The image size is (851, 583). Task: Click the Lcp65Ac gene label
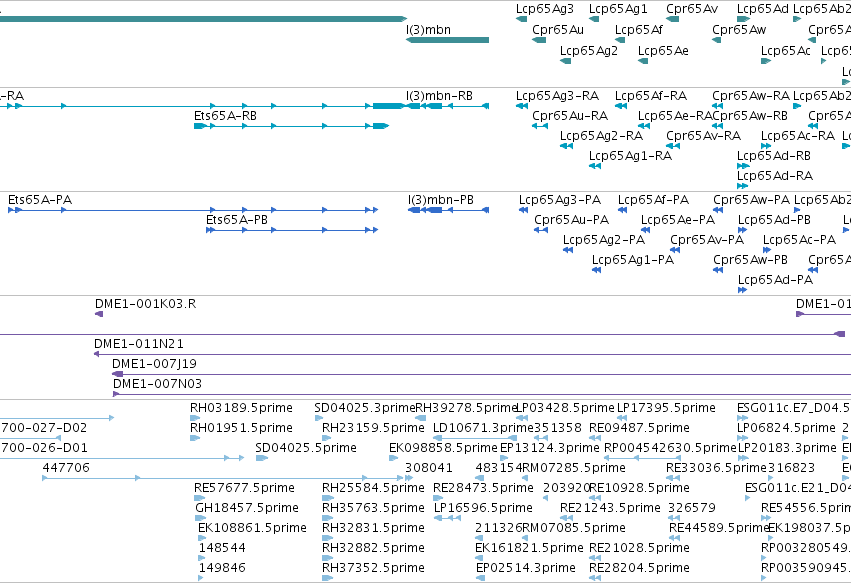pyautogui.click(x=786, y=50)
